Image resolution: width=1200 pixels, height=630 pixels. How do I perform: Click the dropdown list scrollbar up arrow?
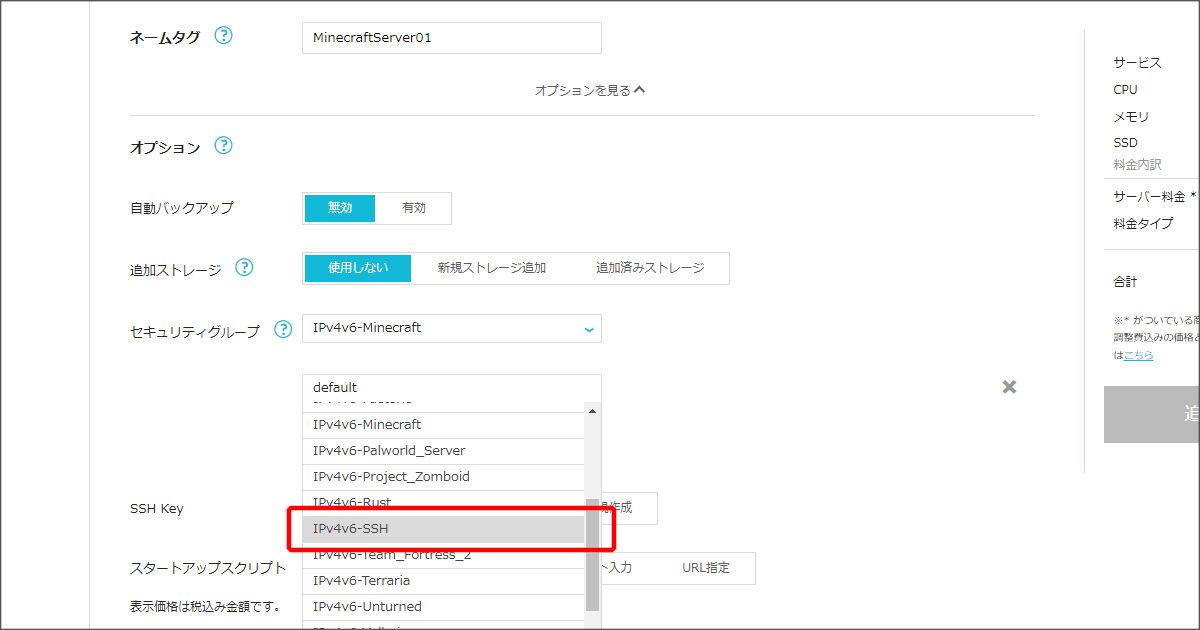(x=592, y=411)
